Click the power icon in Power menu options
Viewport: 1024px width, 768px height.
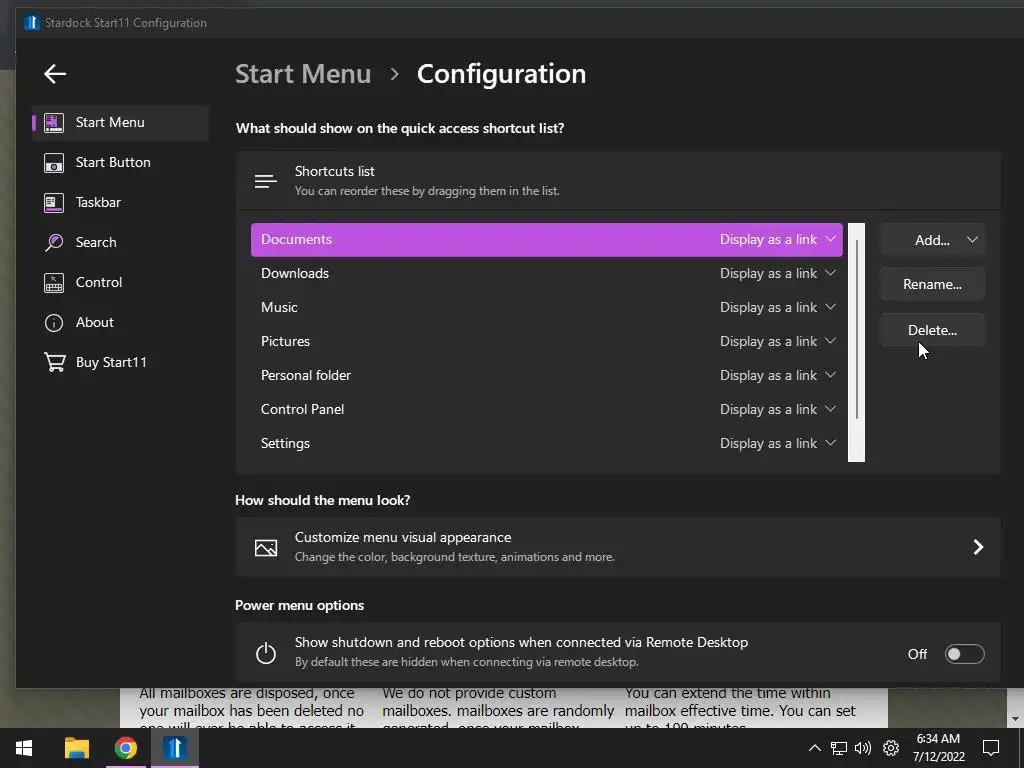click(266, 653)
